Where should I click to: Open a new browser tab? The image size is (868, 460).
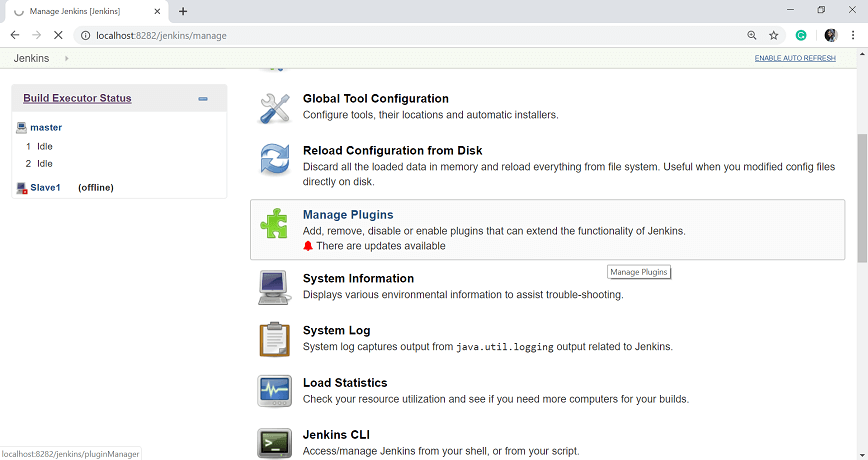click(183, 11)
